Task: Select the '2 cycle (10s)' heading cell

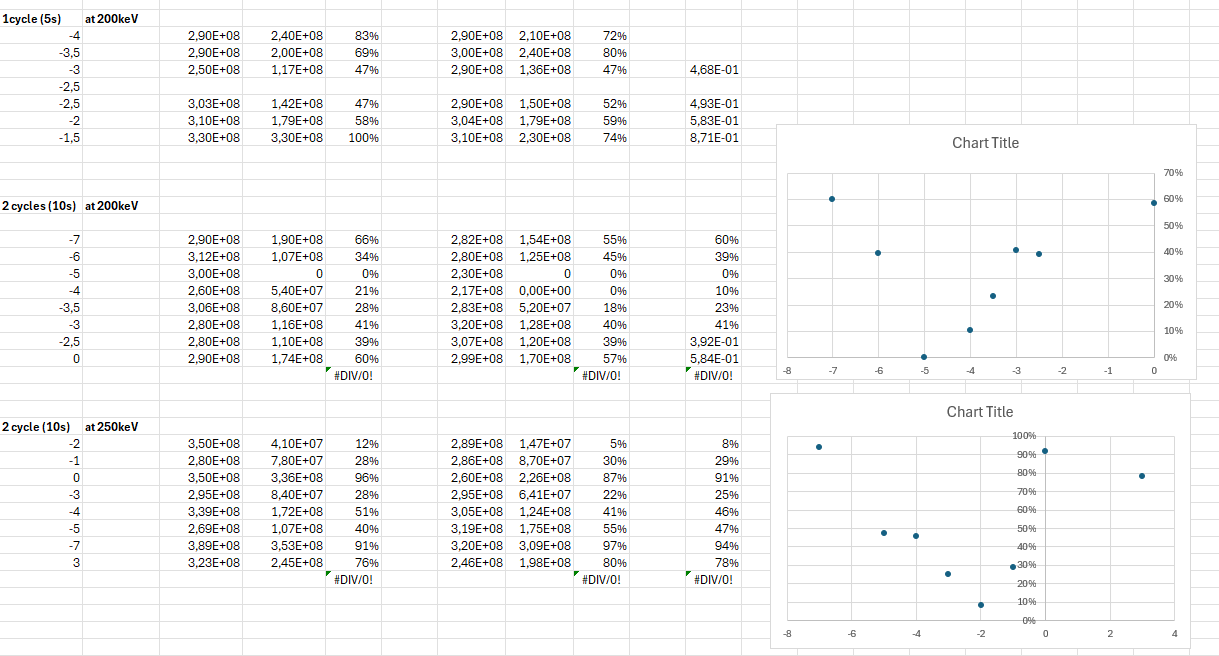Action: (41, 427)
